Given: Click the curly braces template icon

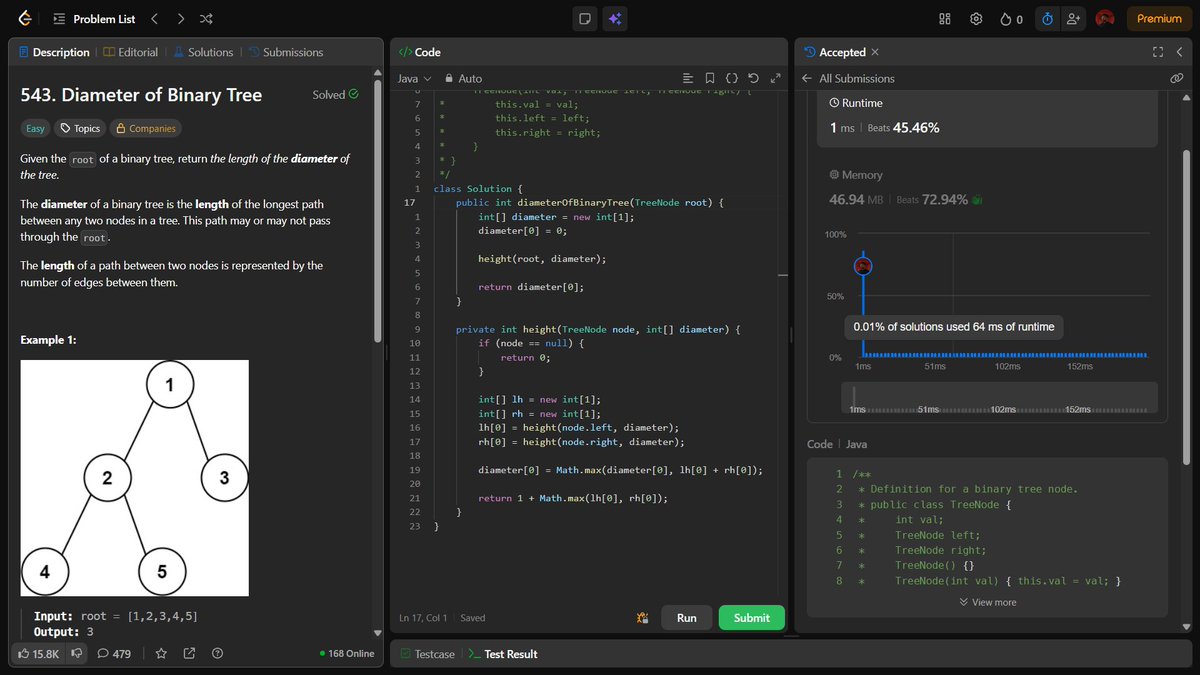Looking at the screenshot, I should pos(731,78).
